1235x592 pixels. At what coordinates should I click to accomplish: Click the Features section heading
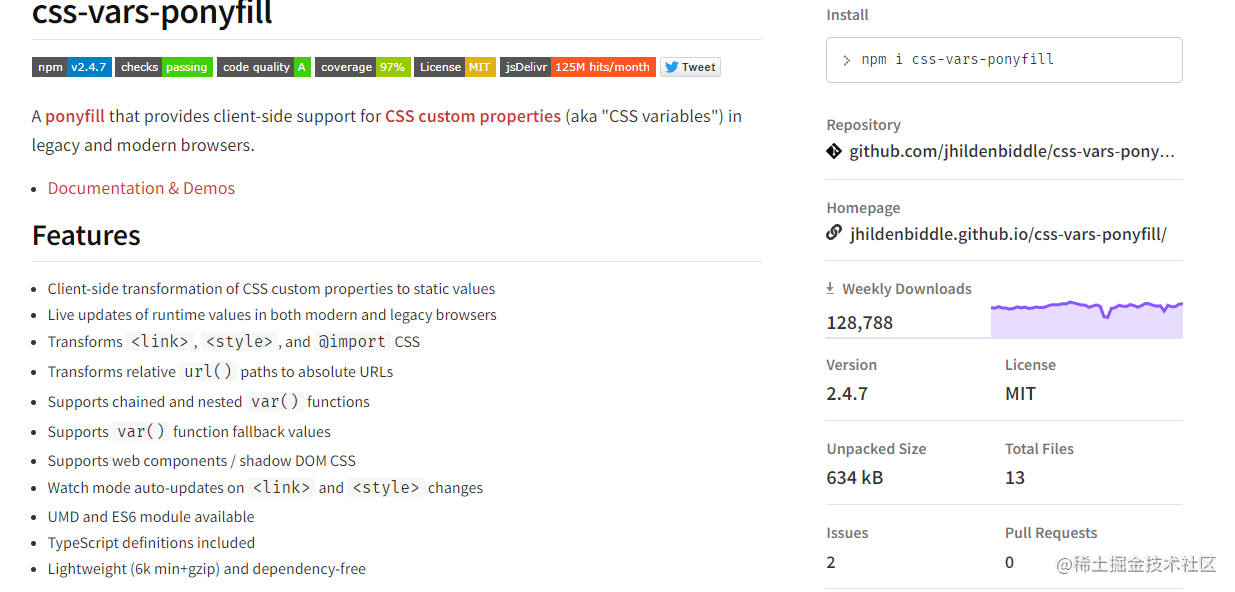[86, 235]
